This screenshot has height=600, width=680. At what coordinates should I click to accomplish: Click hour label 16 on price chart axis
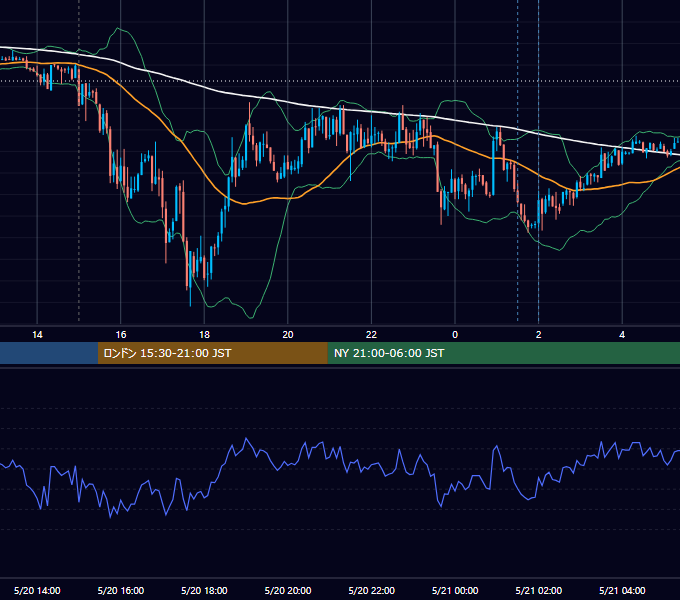click(121, 334)
